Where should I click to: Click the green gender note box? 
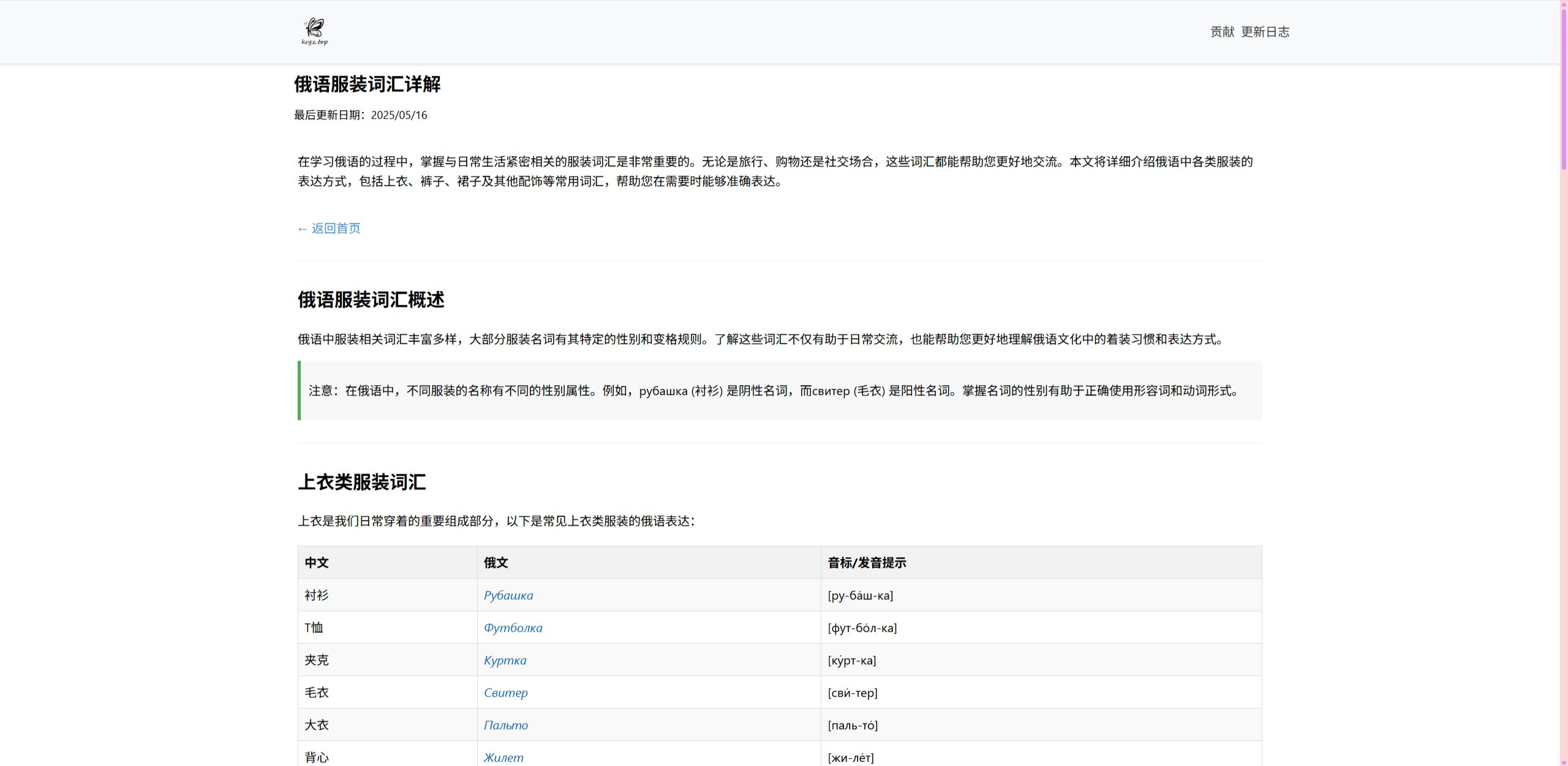click(x=778, y=390)
